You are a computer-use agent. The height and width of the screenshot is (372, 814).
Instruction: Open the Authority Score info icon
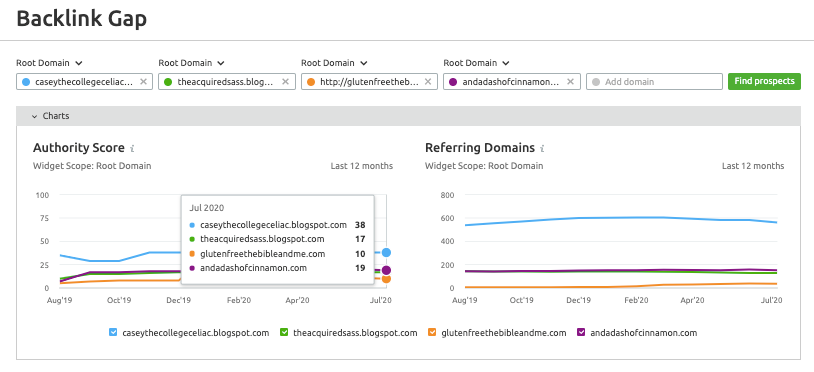[x=132, y=148]
